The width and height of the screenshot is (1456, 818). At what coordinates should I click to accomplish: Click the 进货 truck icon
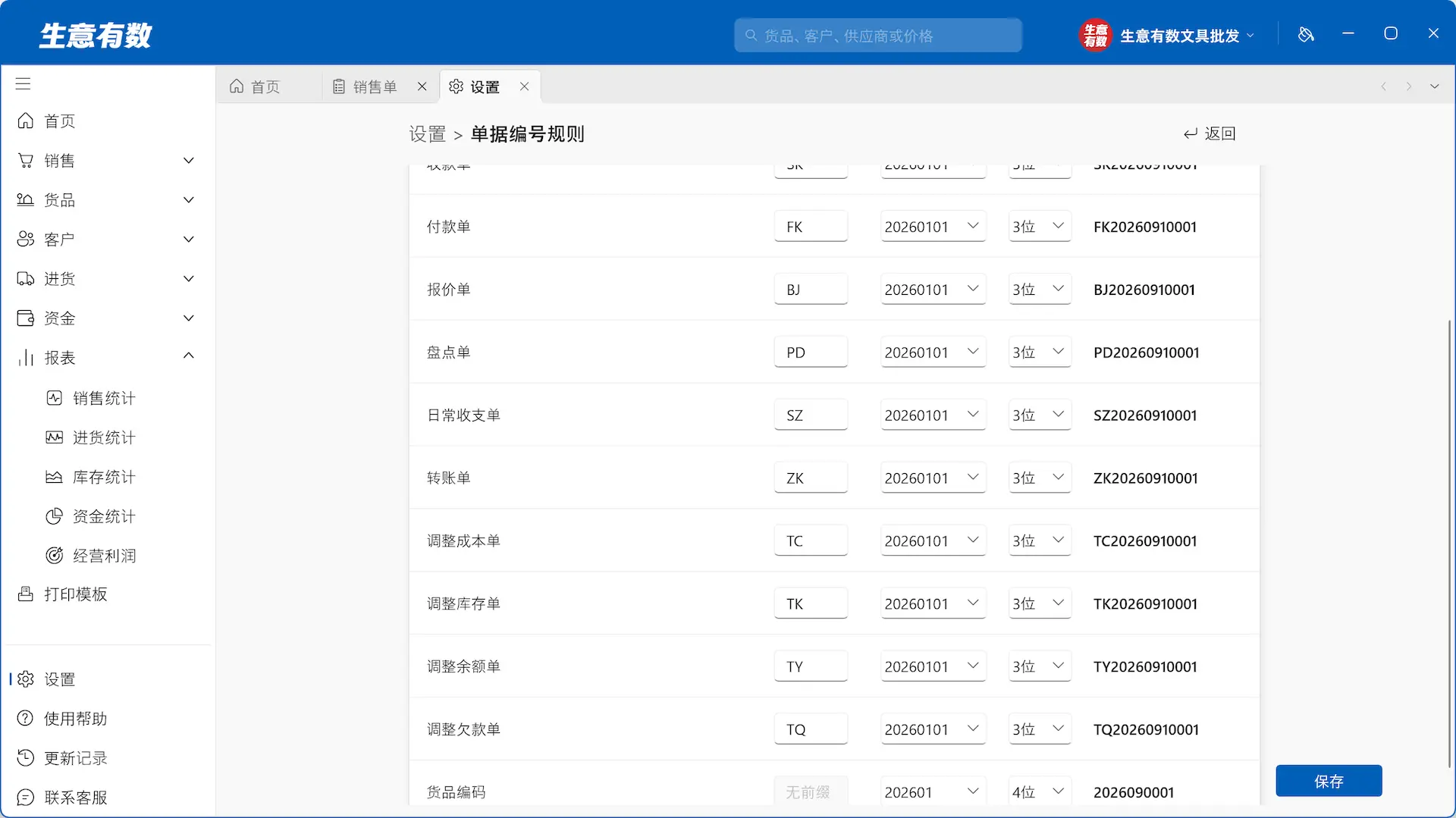pos(26,279)
